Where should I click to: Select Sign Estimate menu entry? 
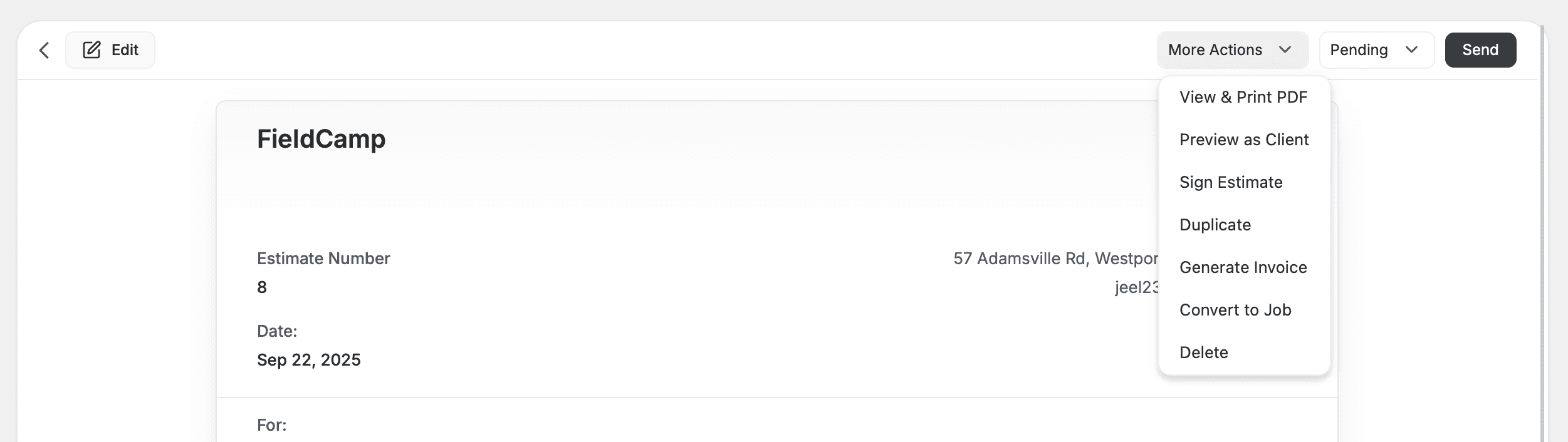coord(1231,182)
